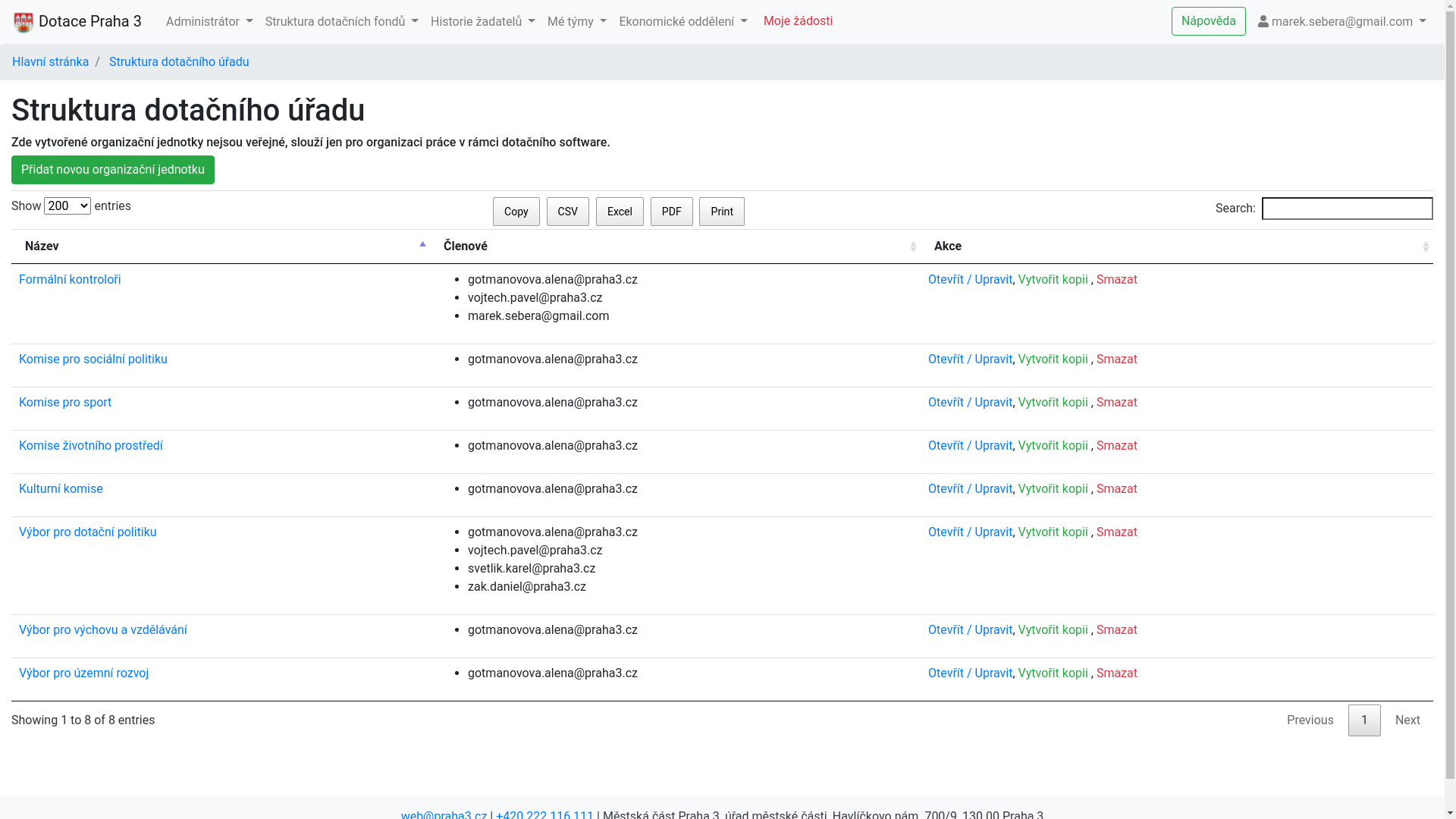Click Přidat novou organizační jednotku button
1456x819 pixels.
click(x=113, y=170)
